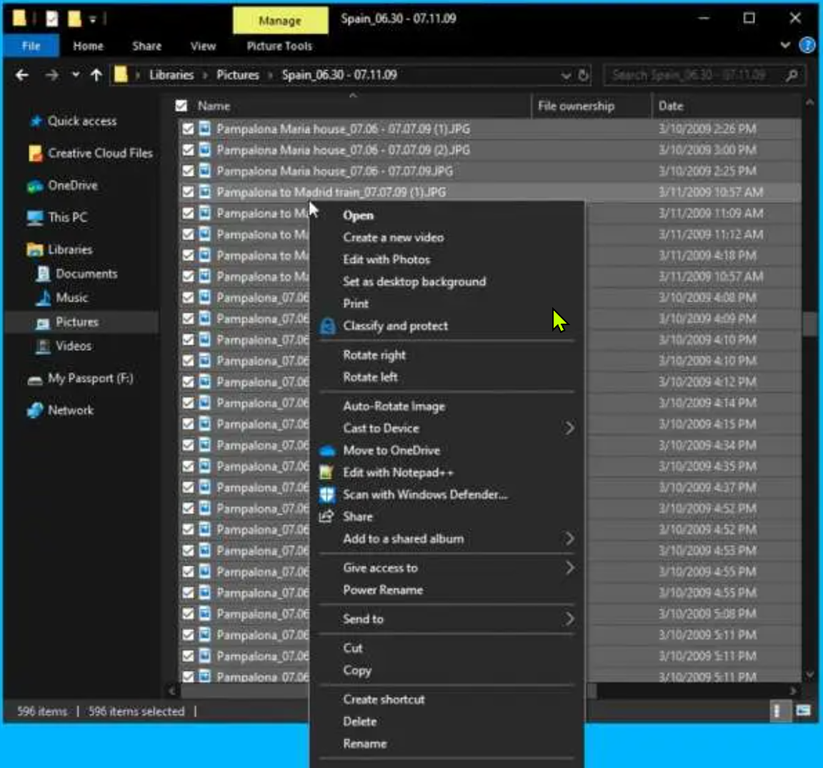Click the Move to OneDrive cloud icon

coord(327,450)
